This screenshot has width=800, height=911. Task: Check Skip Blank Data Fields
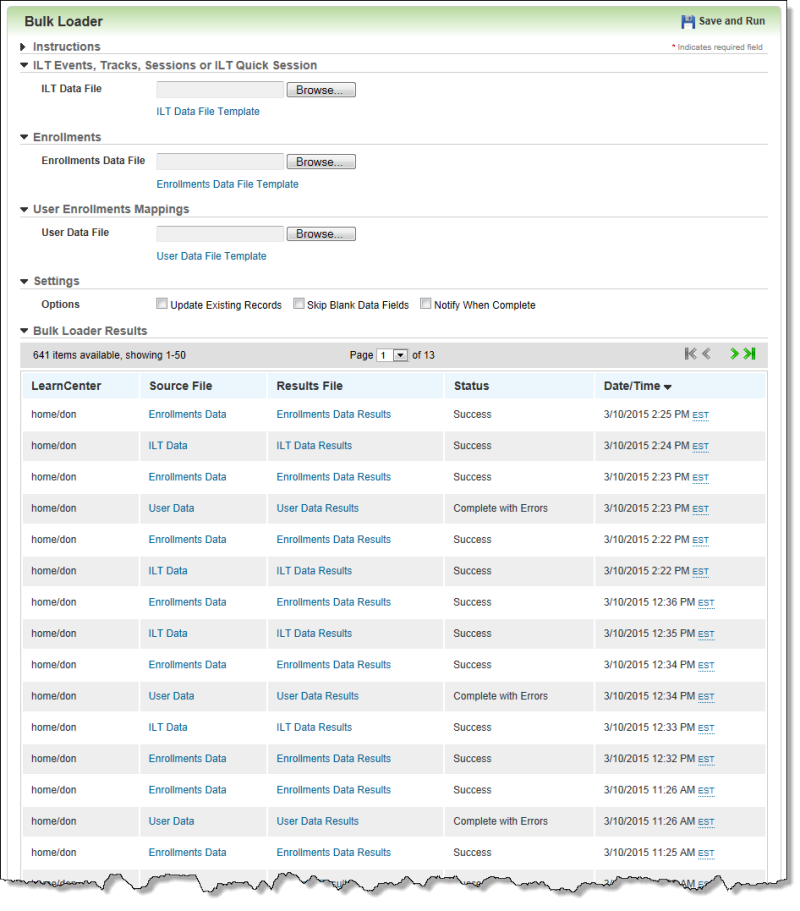[x=299, y=303]
